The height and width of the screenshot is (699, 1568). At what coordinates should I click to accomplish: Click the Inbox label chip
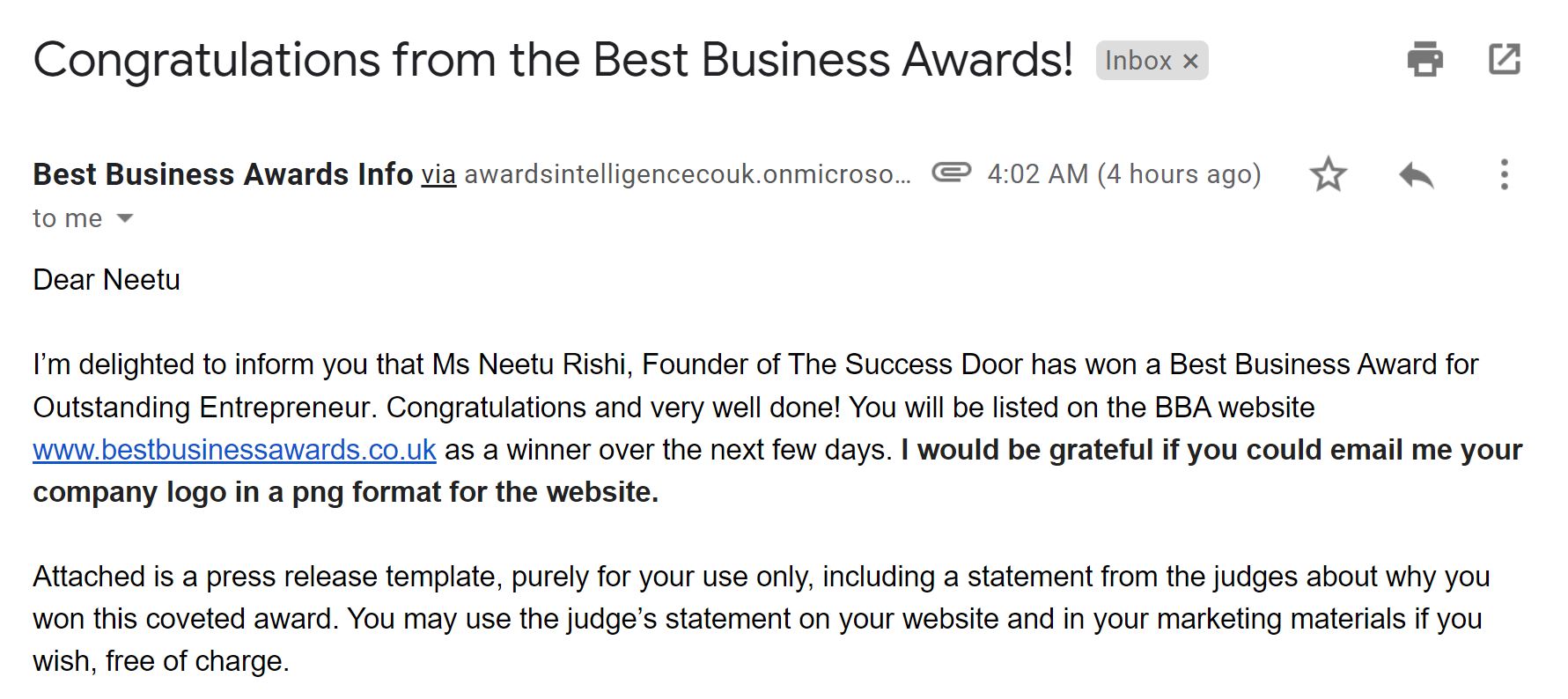click(1137, 61)
